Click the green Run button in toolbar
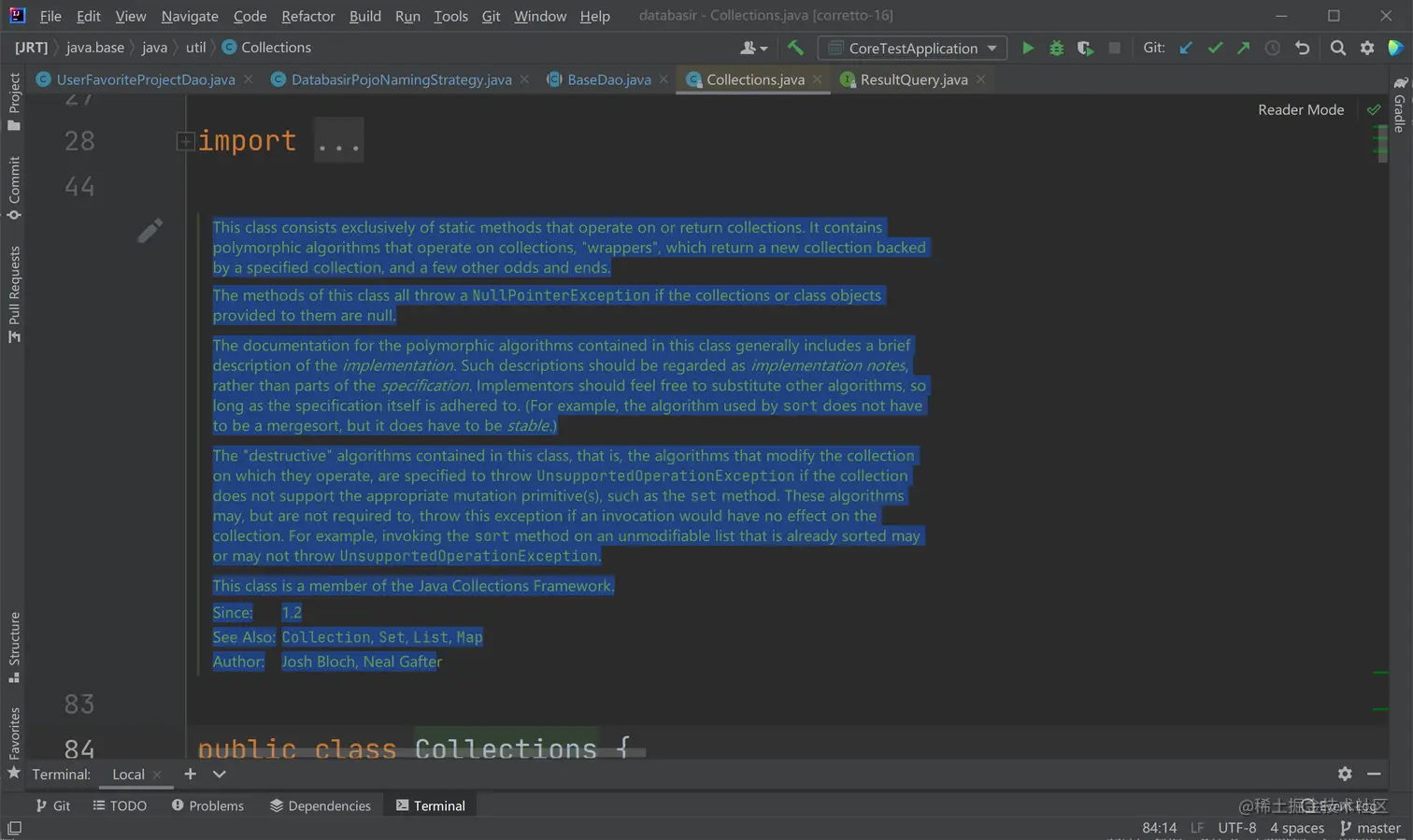 (1027, 48)
